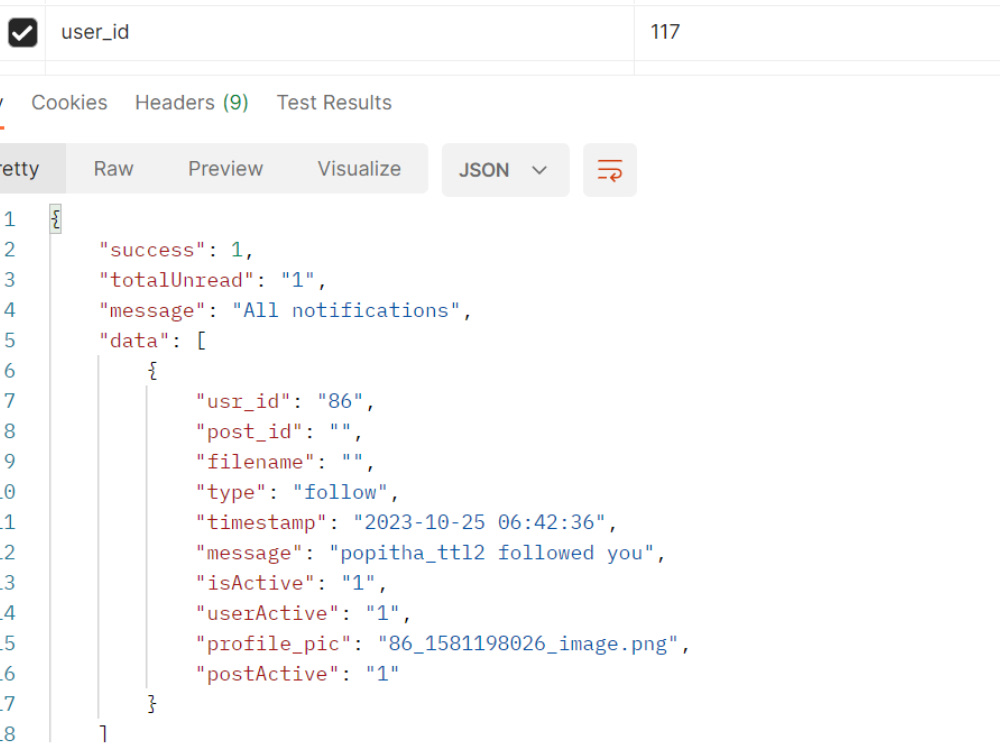Click the "postActive" key
1000x750 pixels.
[x=267, y=674]
